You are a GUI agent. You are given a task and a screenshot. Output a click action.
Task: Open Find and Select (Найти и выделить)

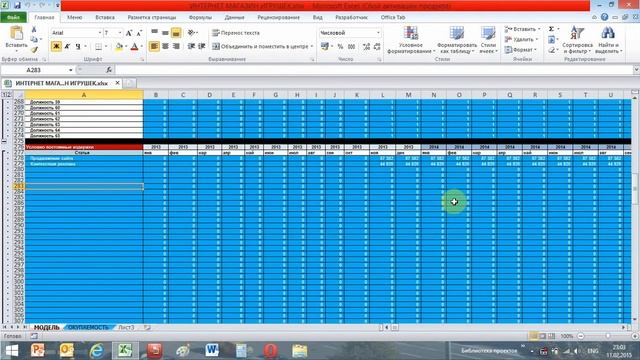click(608, 40)
